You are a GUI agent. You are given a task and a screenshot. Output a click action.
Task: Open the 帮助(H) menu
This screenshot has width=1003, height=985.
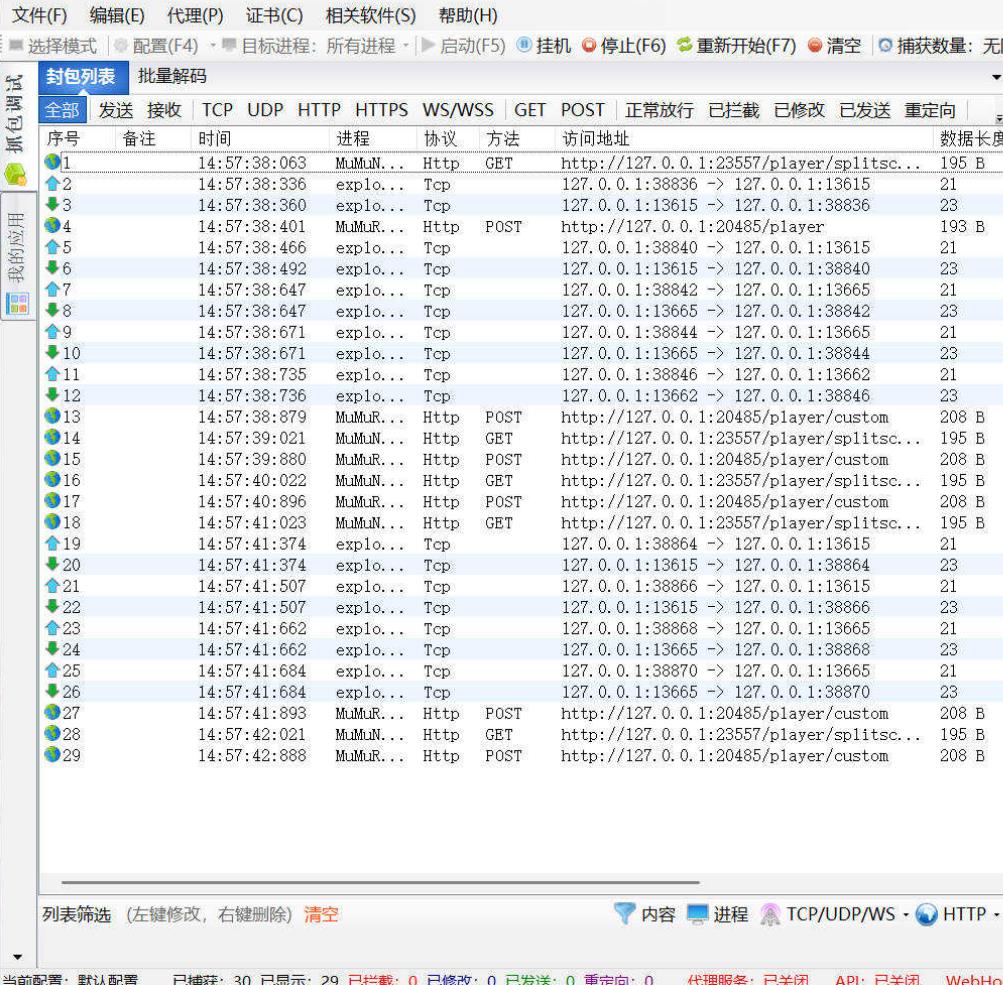[x=468, y=15]
